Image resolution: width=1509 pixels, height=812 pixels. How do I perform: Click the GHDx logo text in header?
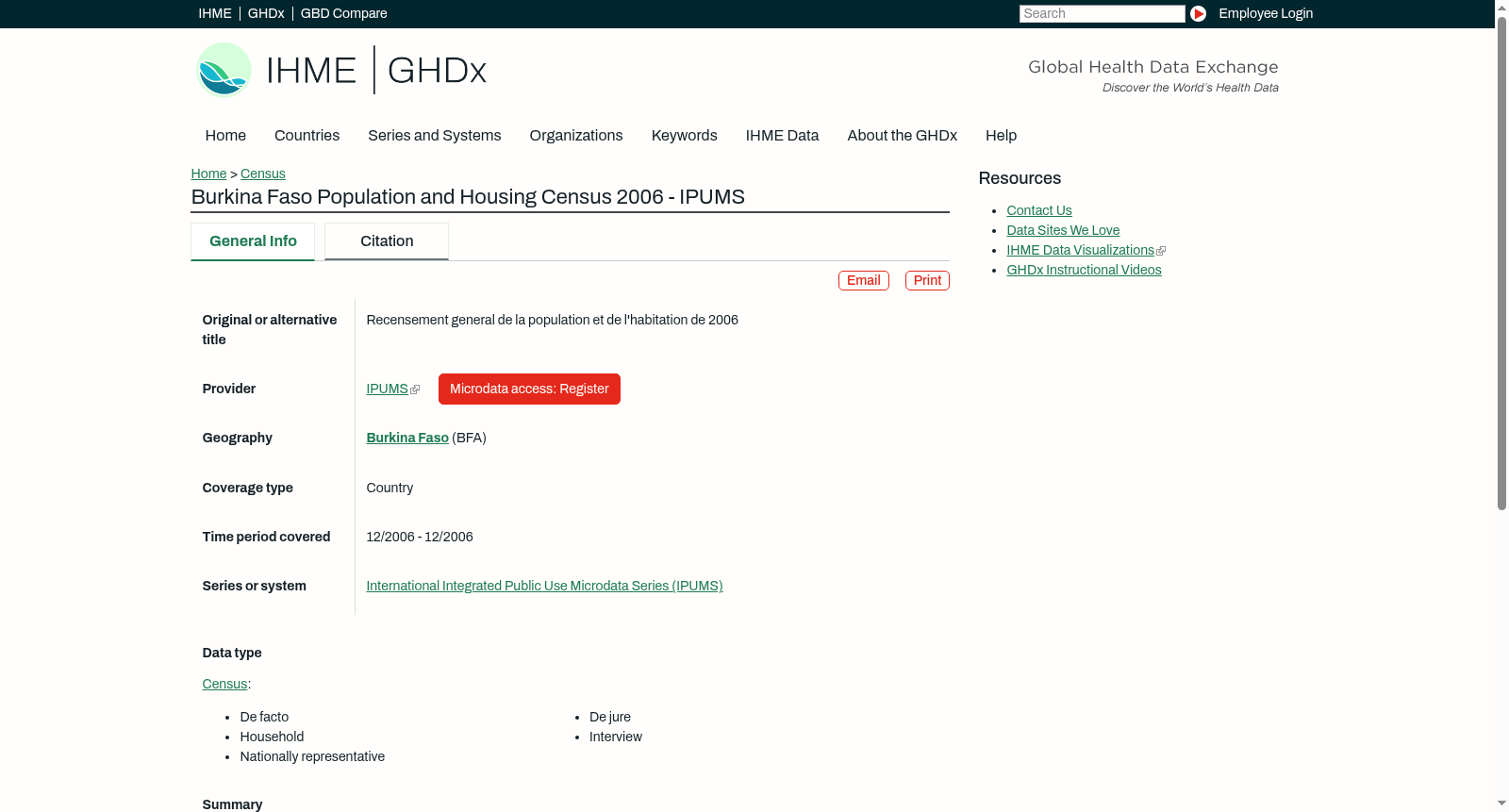(437, 71)
